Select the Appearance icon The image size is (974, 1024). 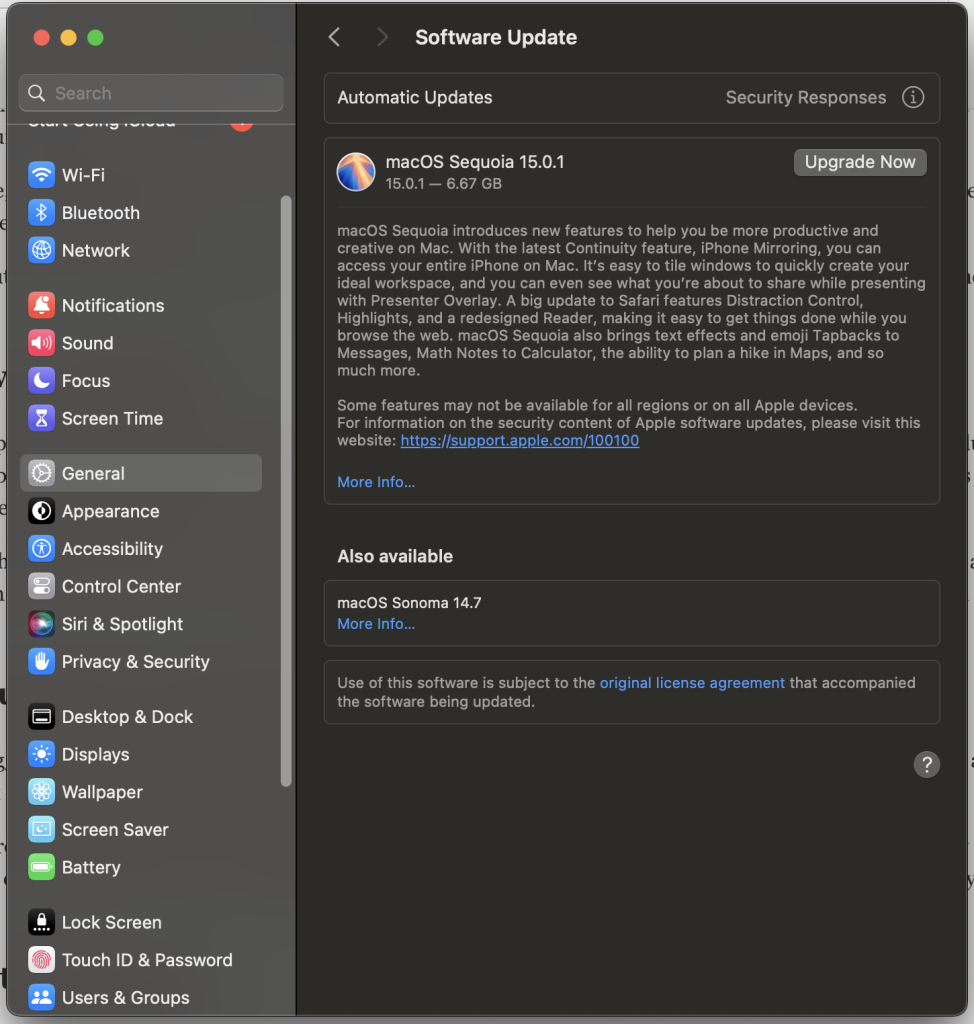pyautogui.click(x=41, y=511)
